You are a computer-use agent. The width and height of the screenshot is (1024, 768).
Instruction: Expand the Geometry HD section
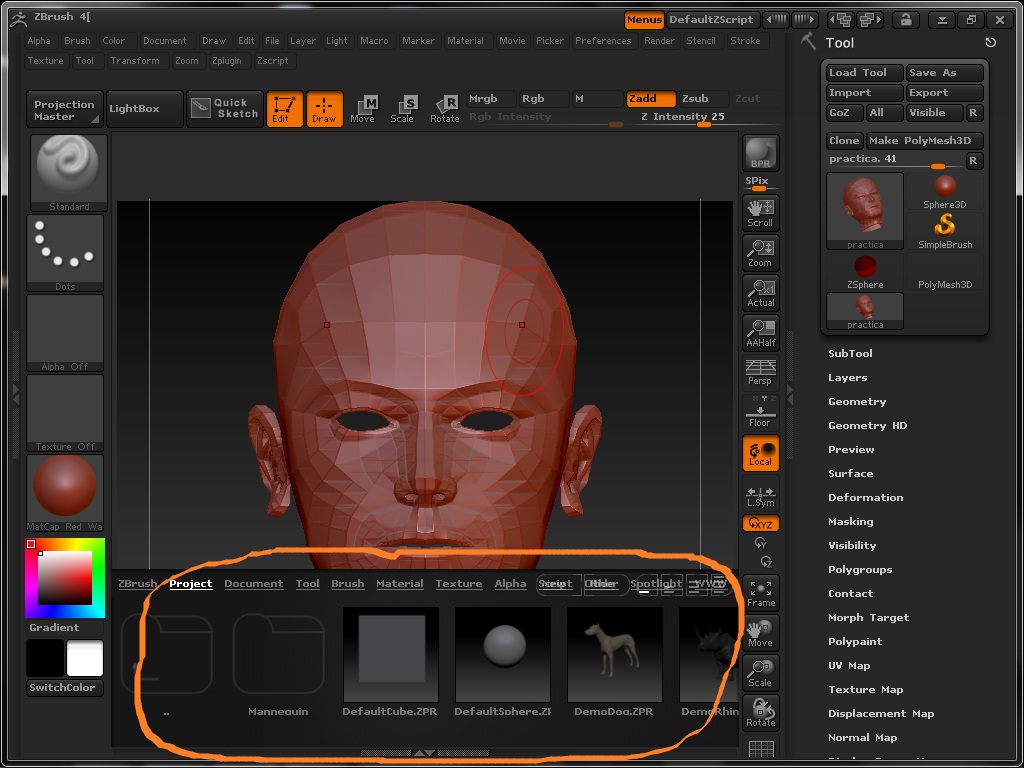867,425
